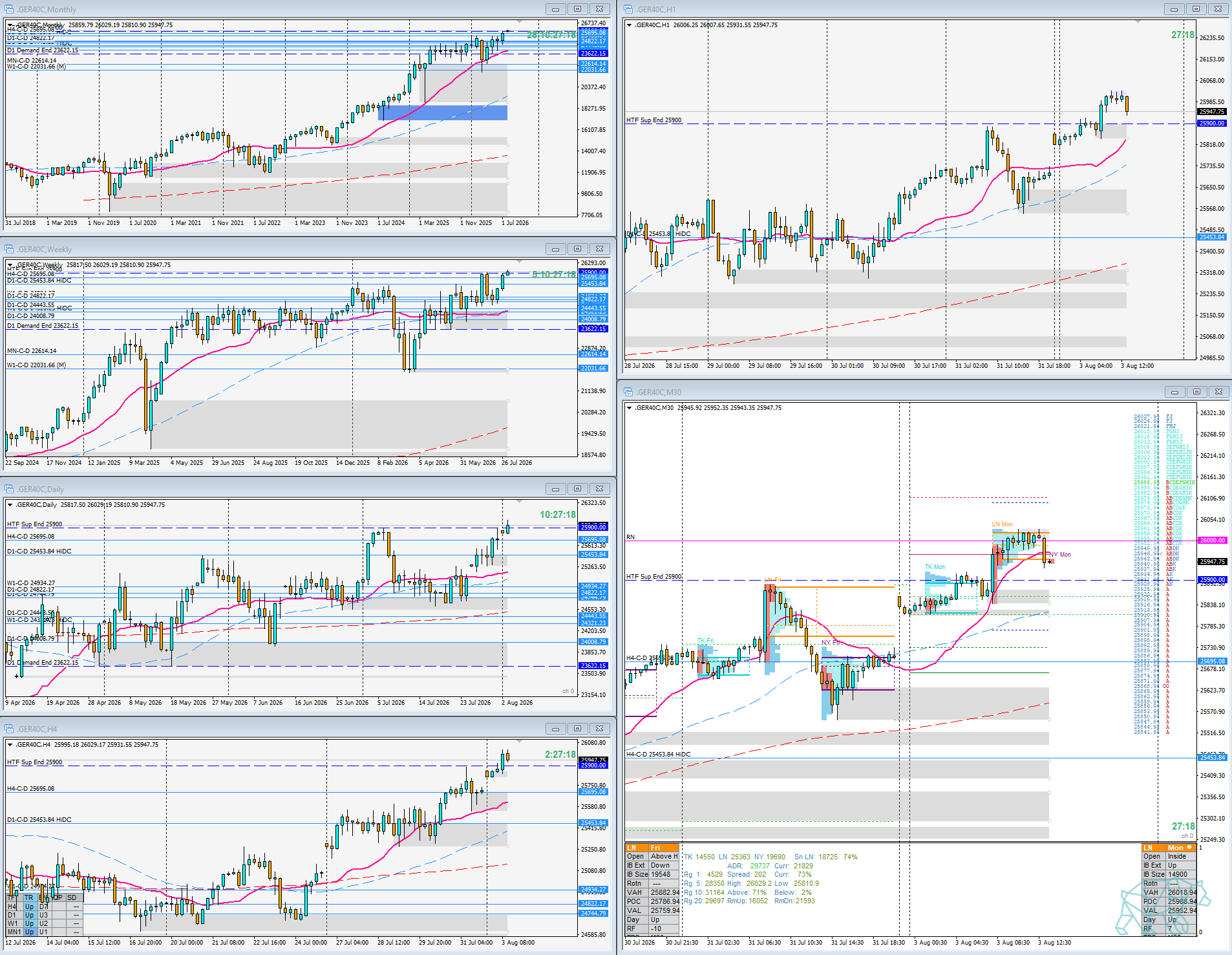The height and width of the screenshot is (955, 1232).
Task: Click MN-C-D 22614.14 label on Weekly chart
Action: (32, 351)
